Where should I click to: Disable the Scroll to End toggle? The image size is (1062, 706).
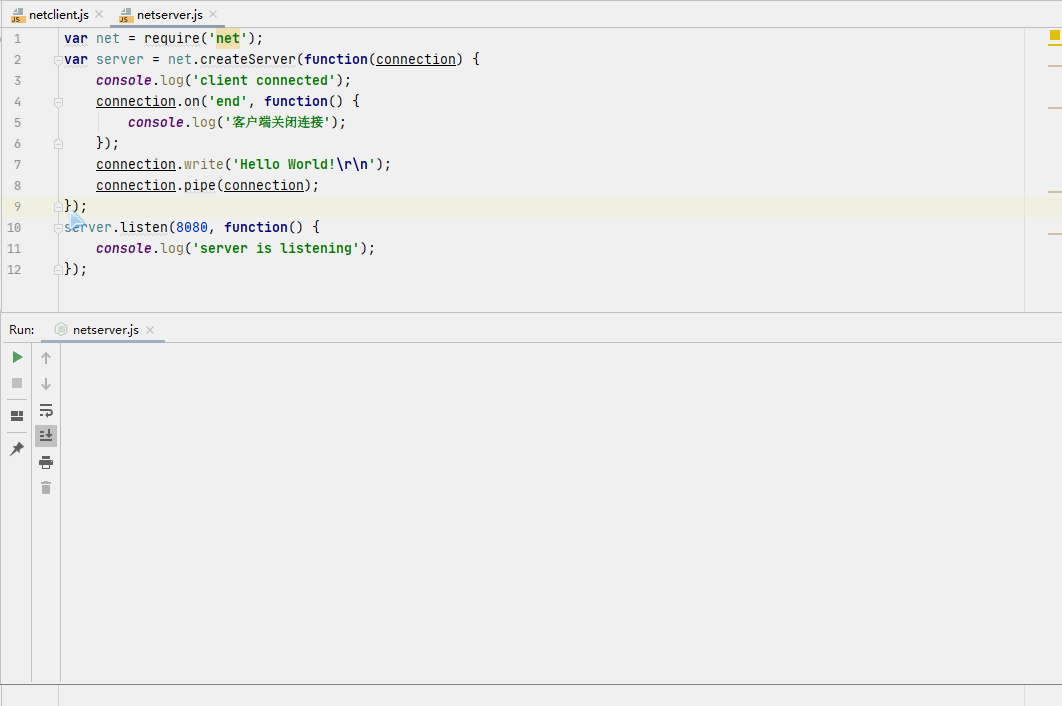pos(46,436)
